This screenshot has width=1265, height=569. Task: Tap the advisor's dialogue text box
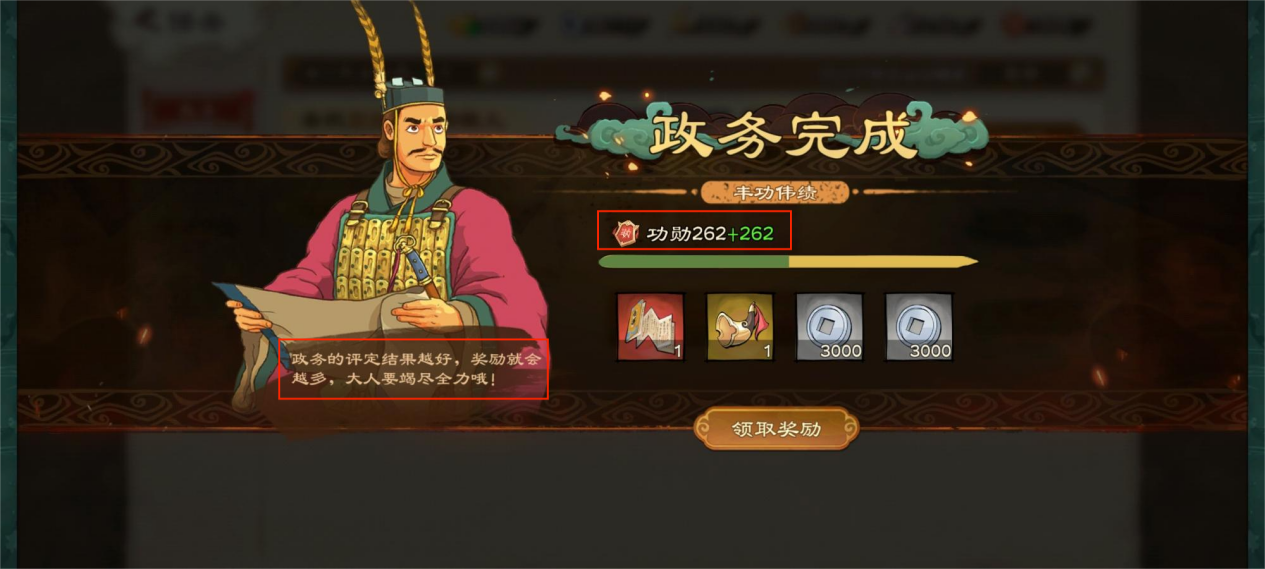tap(413, 370)
